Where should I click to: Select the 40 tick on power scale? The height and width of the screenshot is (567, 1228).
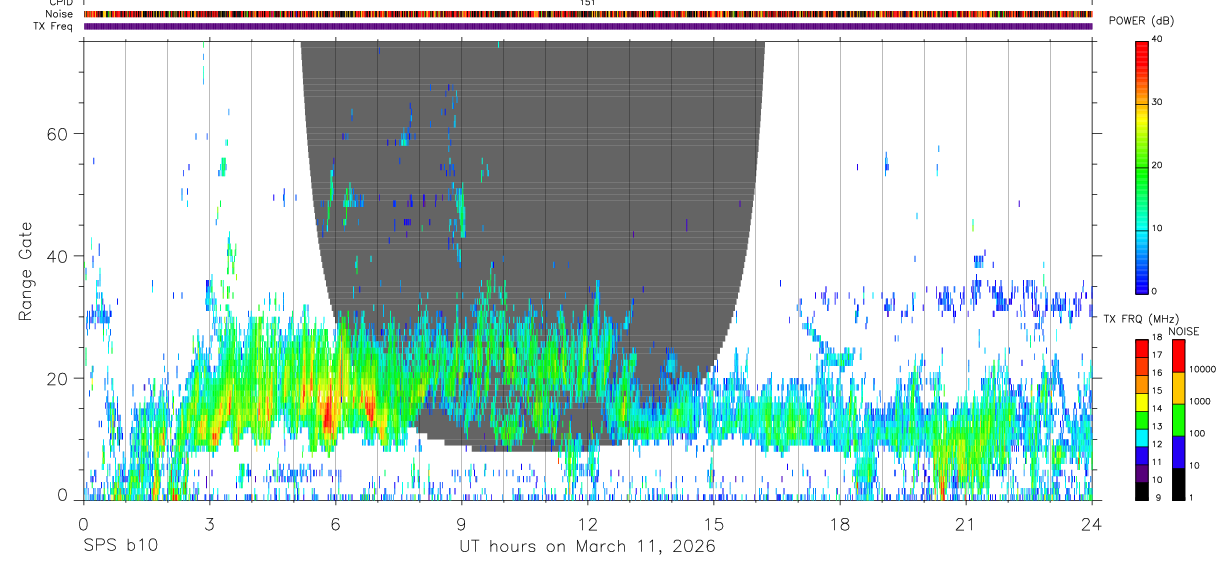coord(1156,39)
